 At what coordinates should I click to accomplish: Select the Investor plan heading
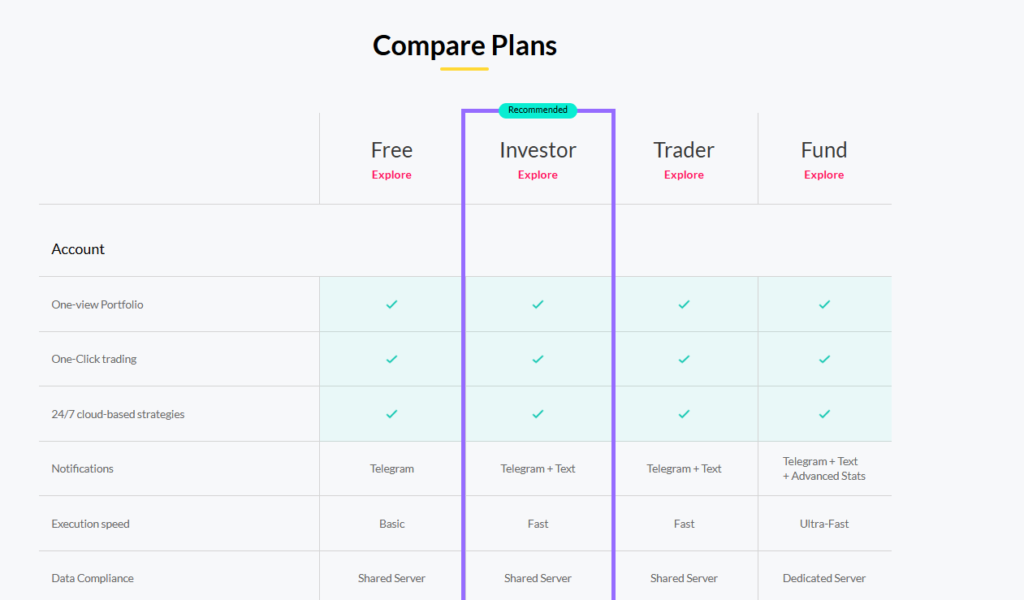(537, 150)
